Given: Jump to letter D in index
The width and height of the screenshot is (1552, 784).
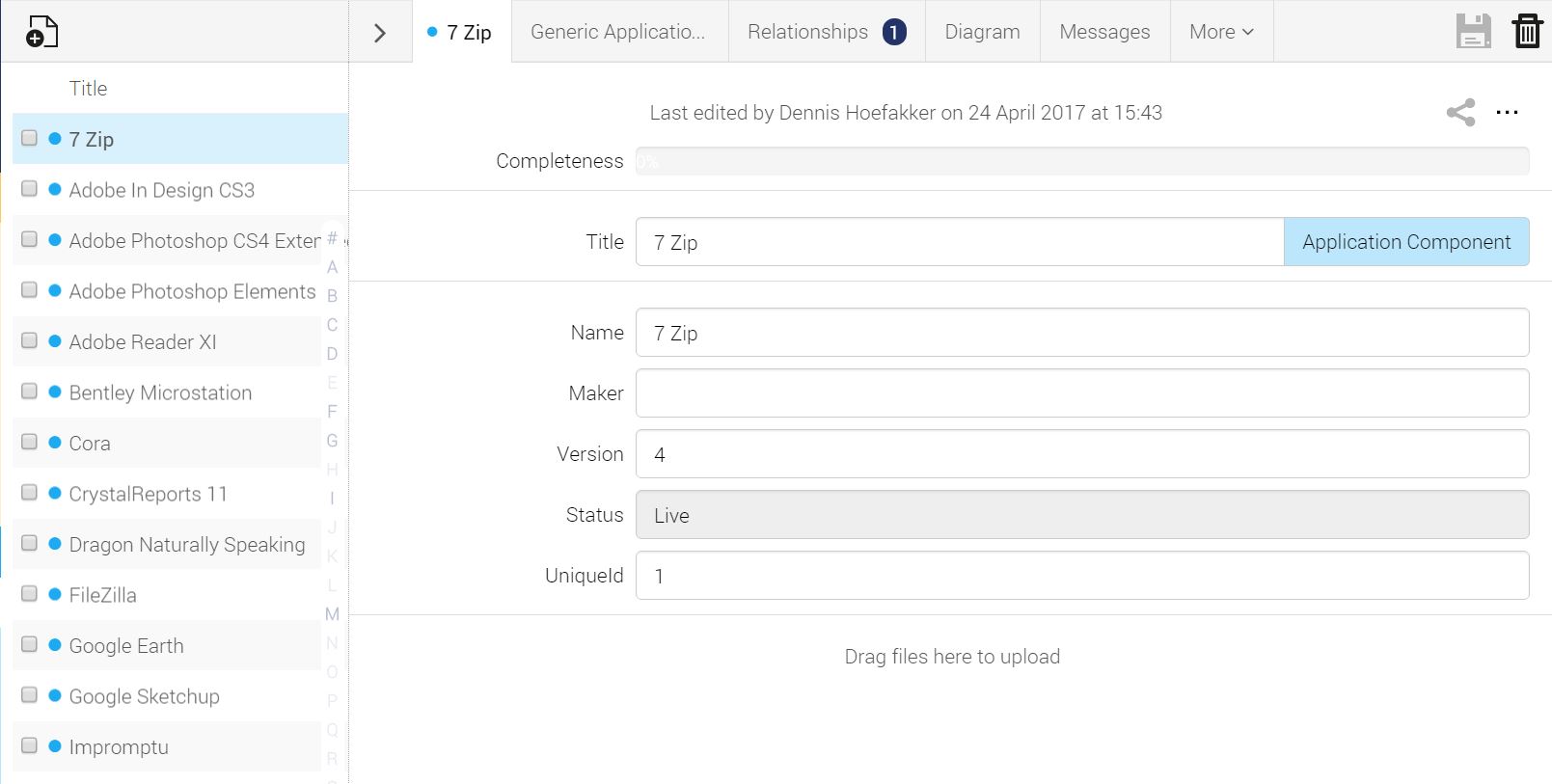Looking at the screenshot, I should pyautogui.click(x=332, y=354).
